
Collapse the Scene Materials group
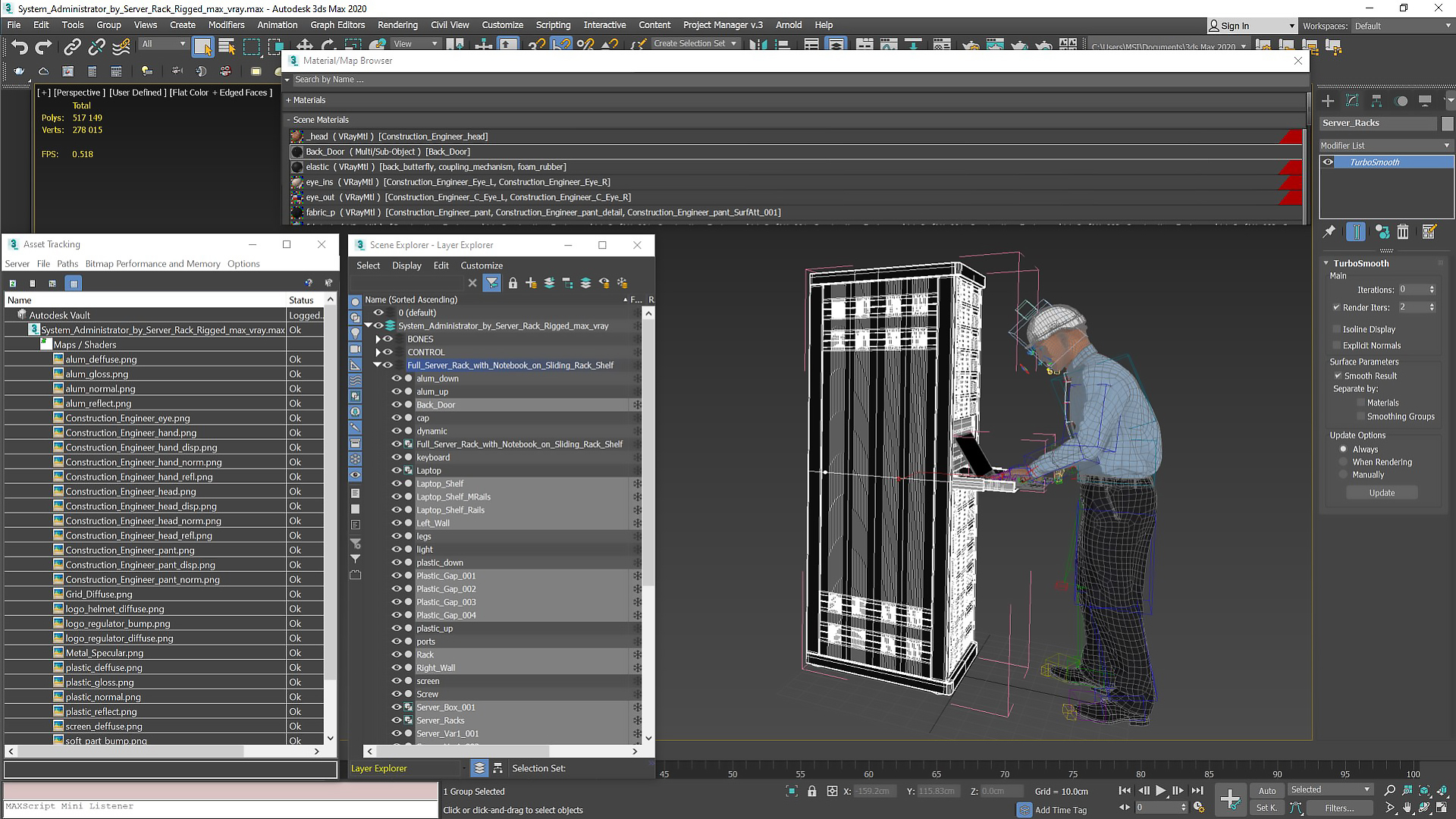(x=288, y=120)
